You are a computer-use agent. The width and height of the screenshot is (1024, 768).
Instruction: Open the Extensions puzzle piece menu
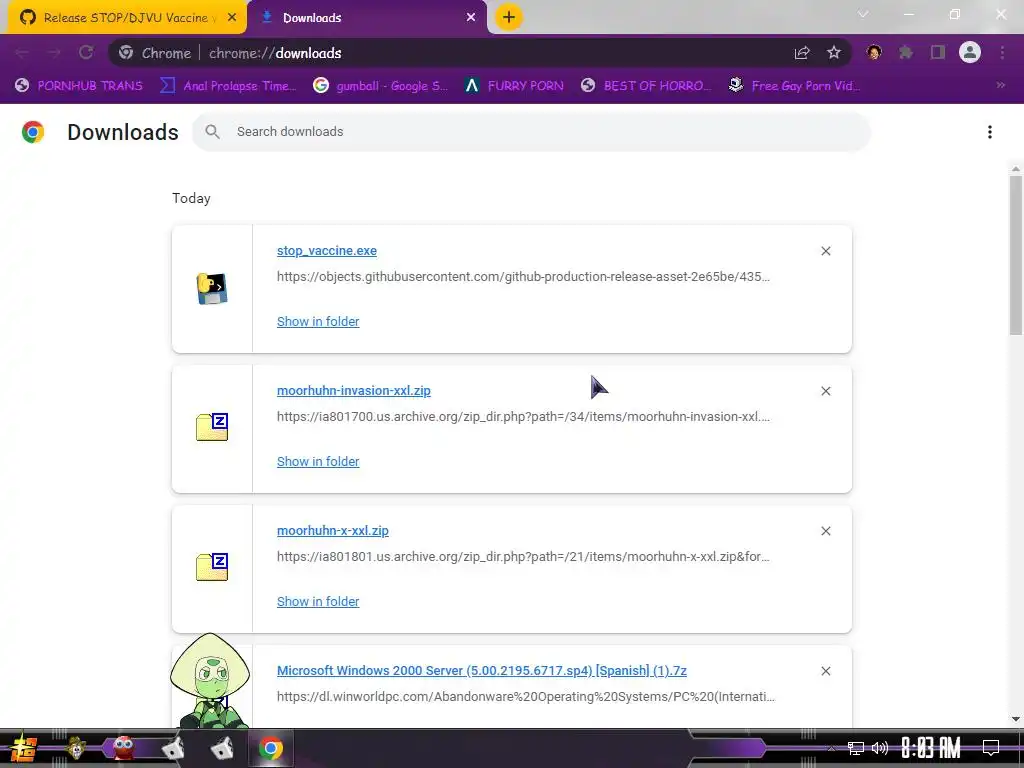click(x=905, y=53)
